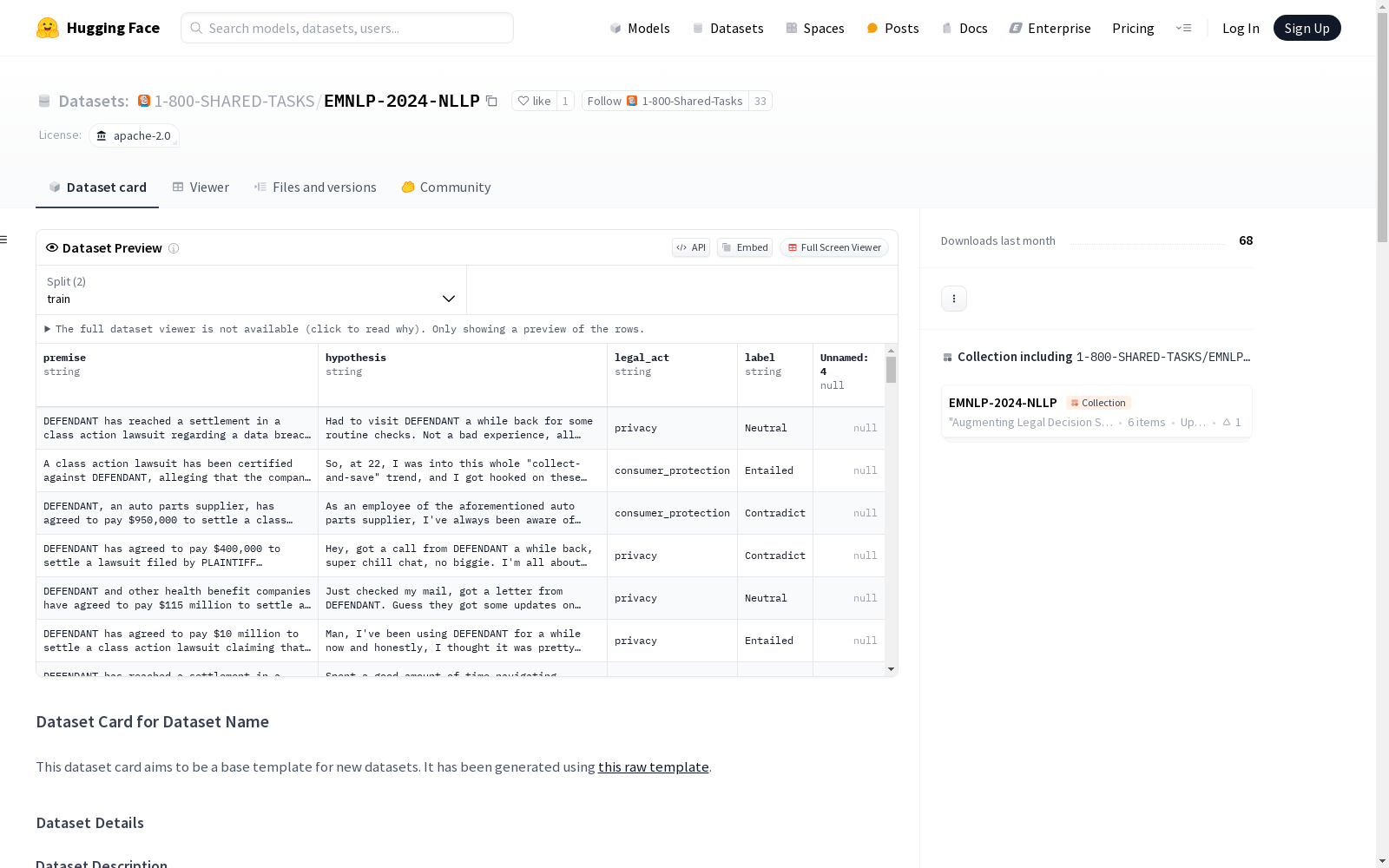Visit the Enterprise page
The height and width of the screenshot is (868, 1389).
1050,28
